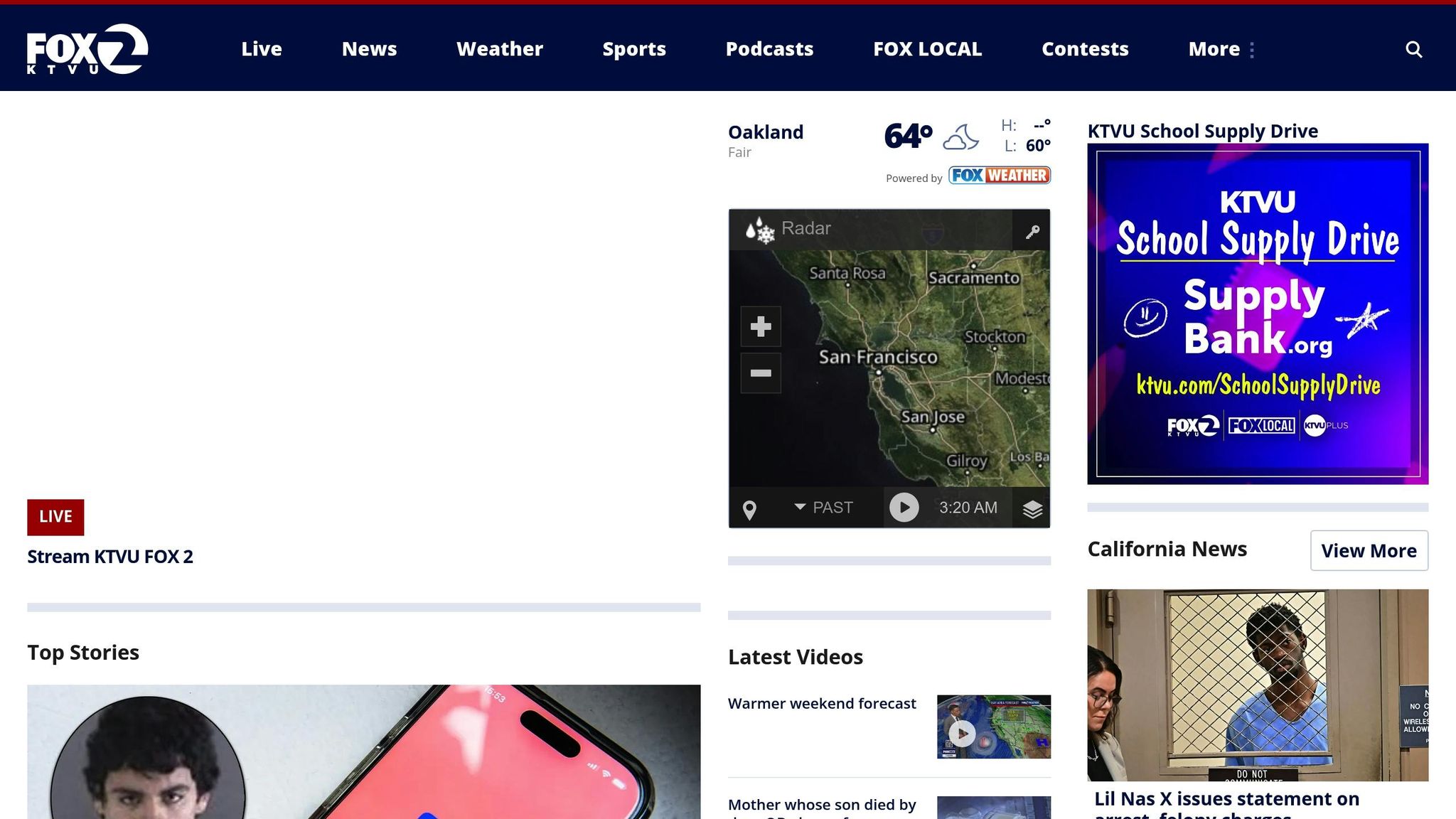This screenshot has height=819, width=1456.
Task: Click San Francisco label on radar map
Action: (x=878, y=357)
